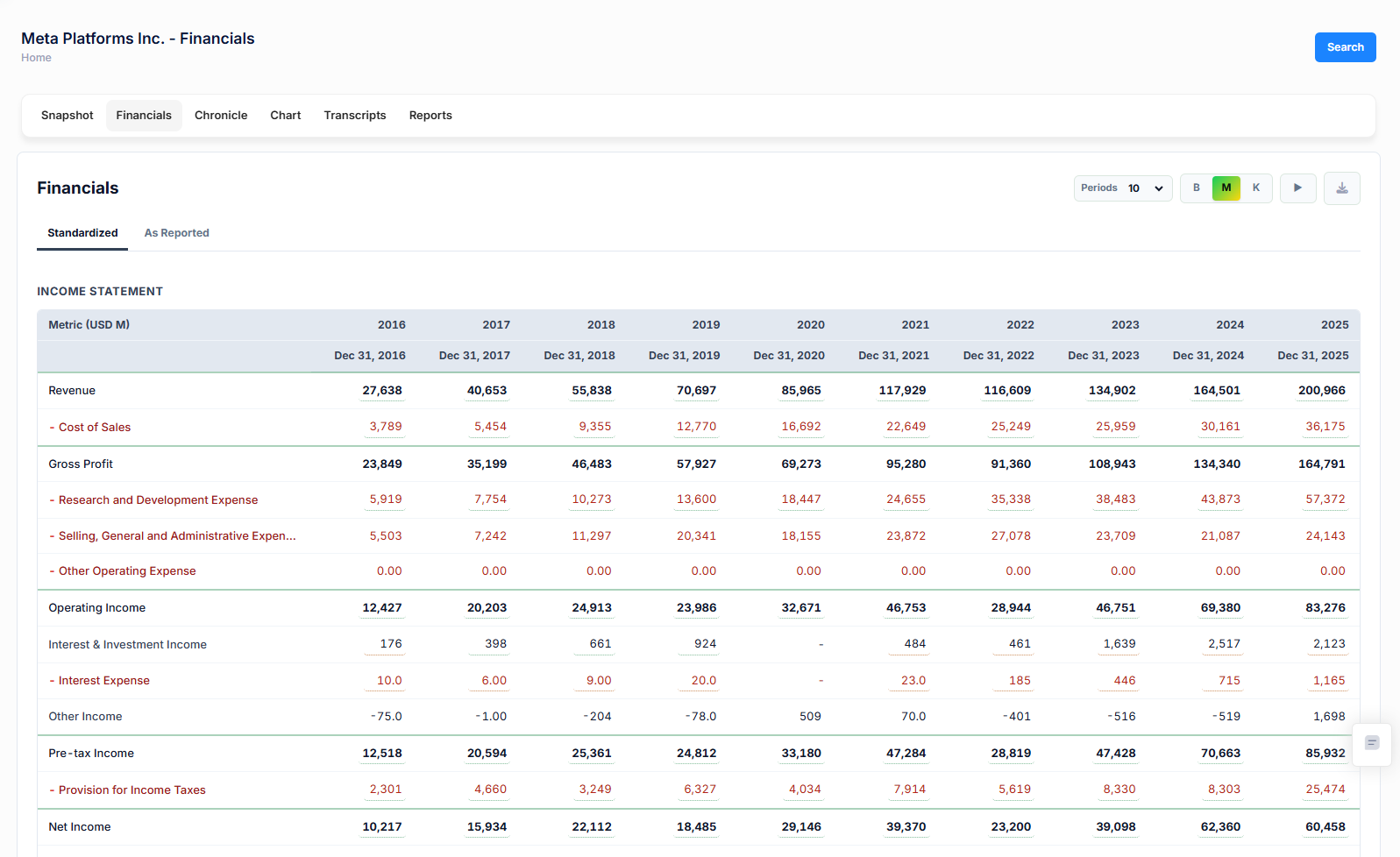Image resolution: width=1400 pixels, height=857 pixels.
Task: Click the Dec 31, 2023 date header
Action: click(x=1103, y=356)
